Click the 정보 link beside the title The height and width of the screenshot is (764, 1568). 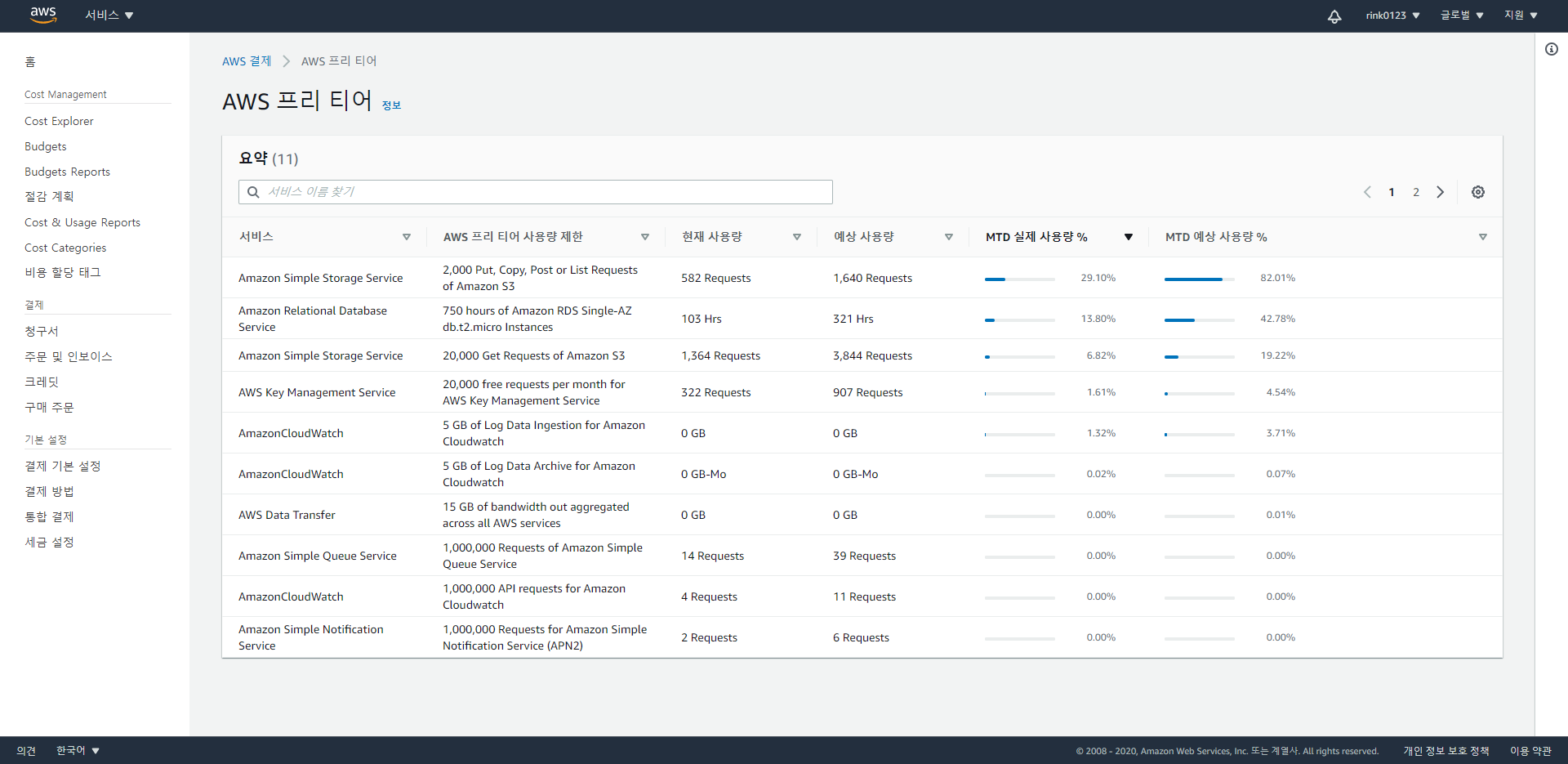[x=392, y=105]
